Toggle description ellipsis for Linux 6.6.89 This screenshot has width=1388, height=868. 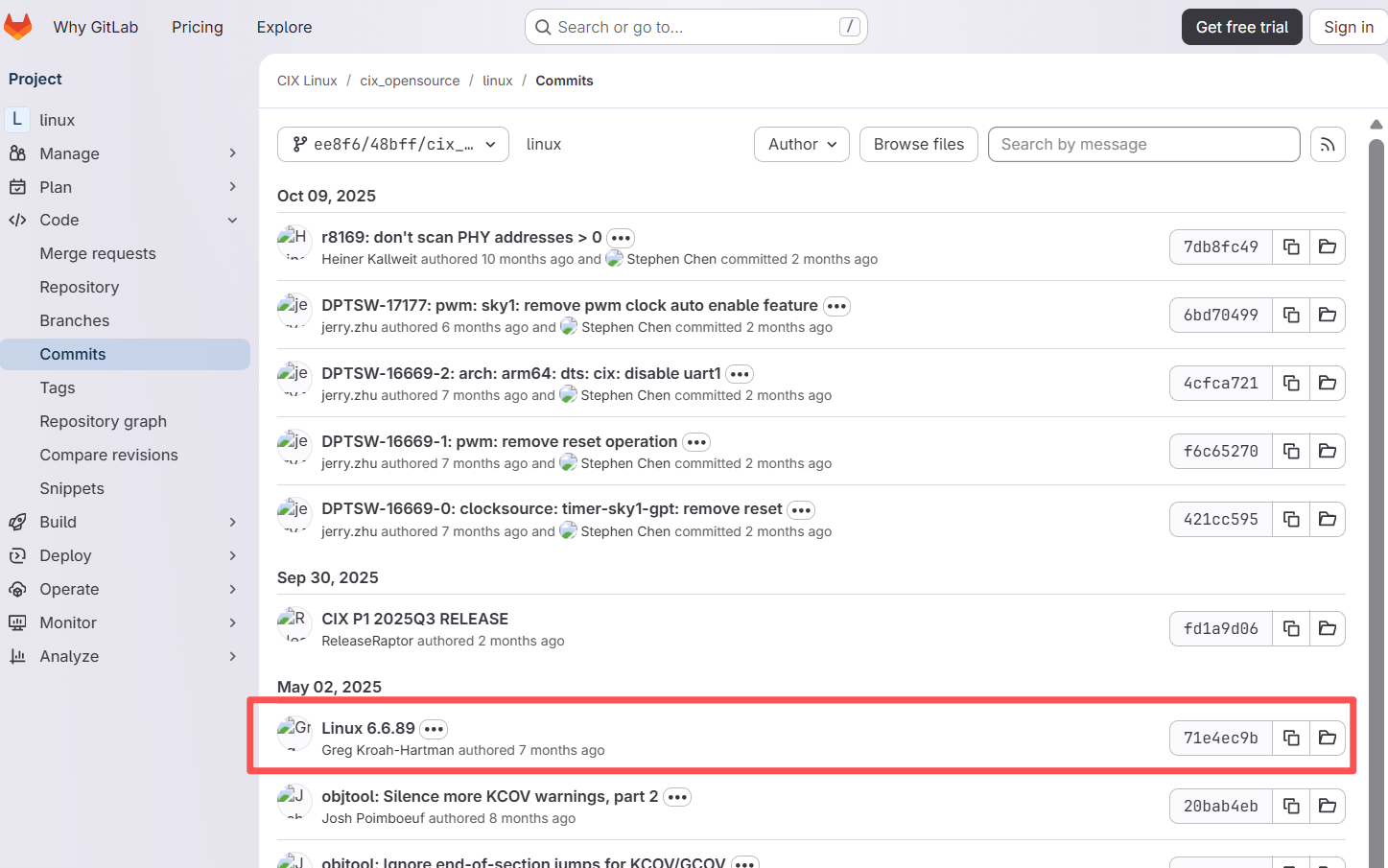tap(434, 729)
